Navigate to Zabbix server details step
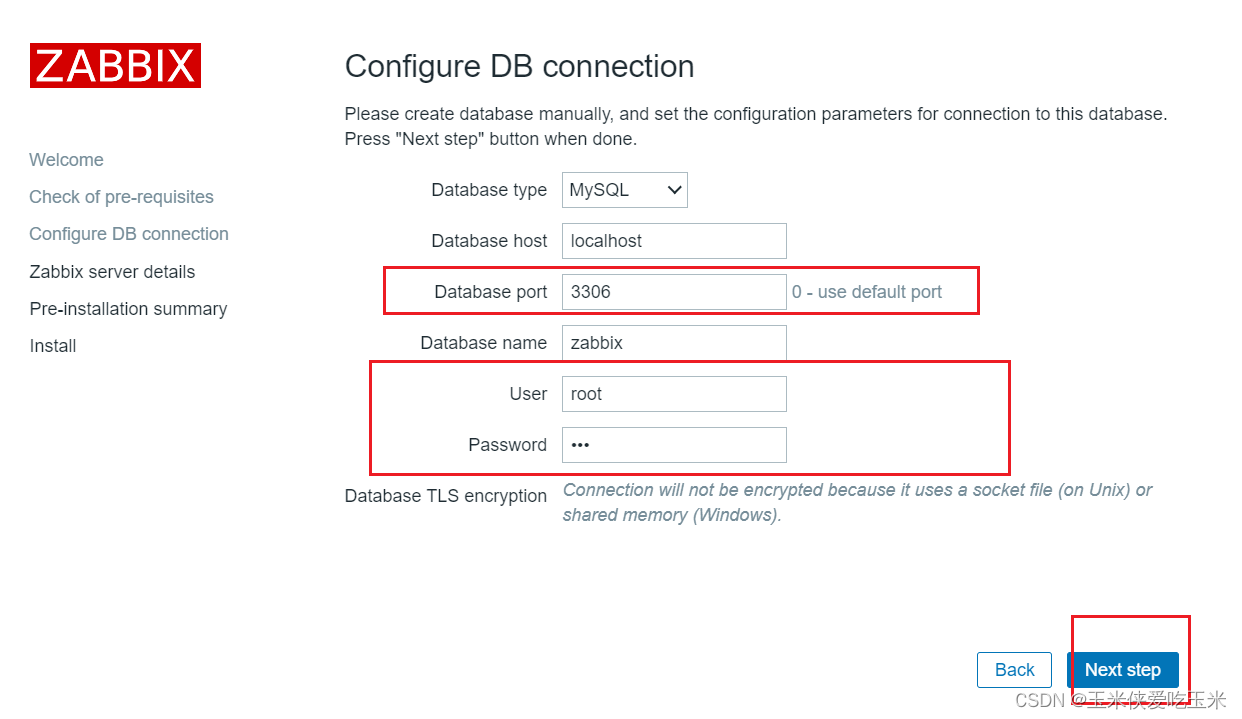Image resolution: width=1242 pixels, height=719 pixels. tap(112, 271)
